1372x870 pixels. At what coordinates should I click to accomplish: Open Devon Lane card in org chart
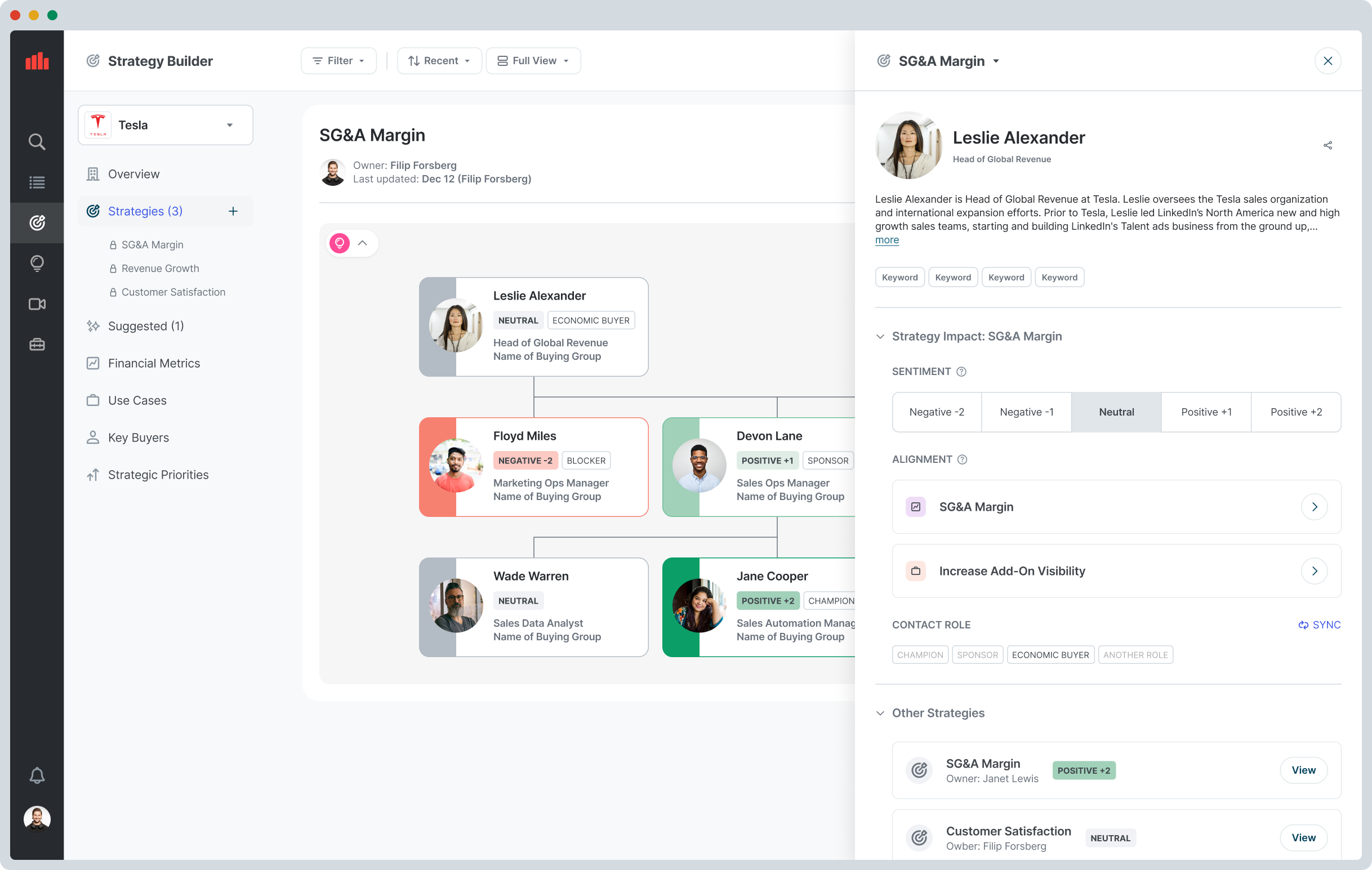point(758,467)
